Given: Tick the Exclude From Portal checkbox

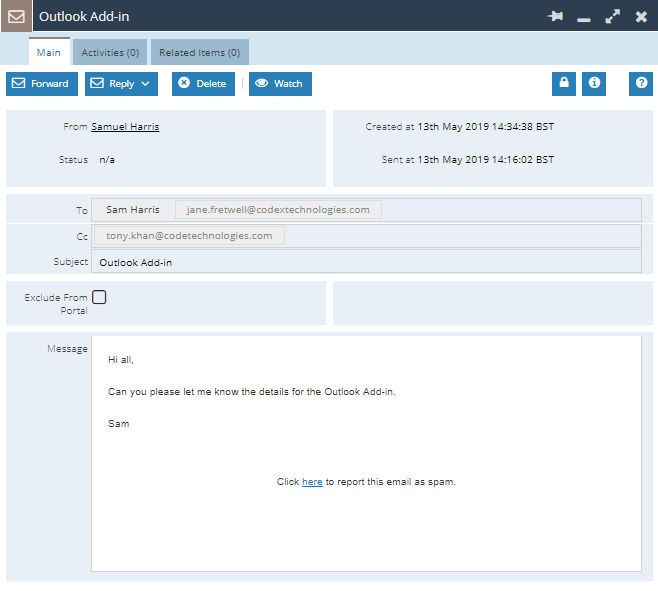Looking at the screenshot, I should coord(99,297).
